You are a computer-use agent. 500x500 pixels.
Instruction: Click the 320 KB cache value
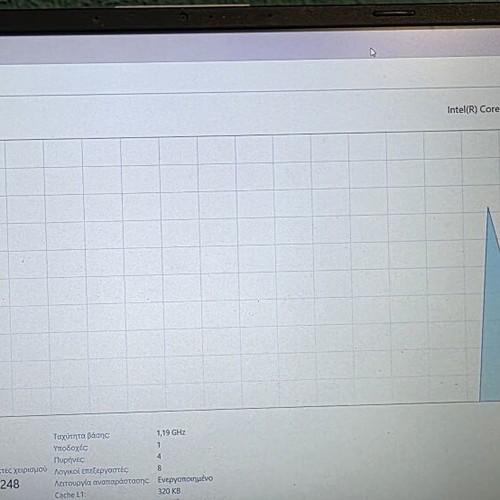coord(169,491)
